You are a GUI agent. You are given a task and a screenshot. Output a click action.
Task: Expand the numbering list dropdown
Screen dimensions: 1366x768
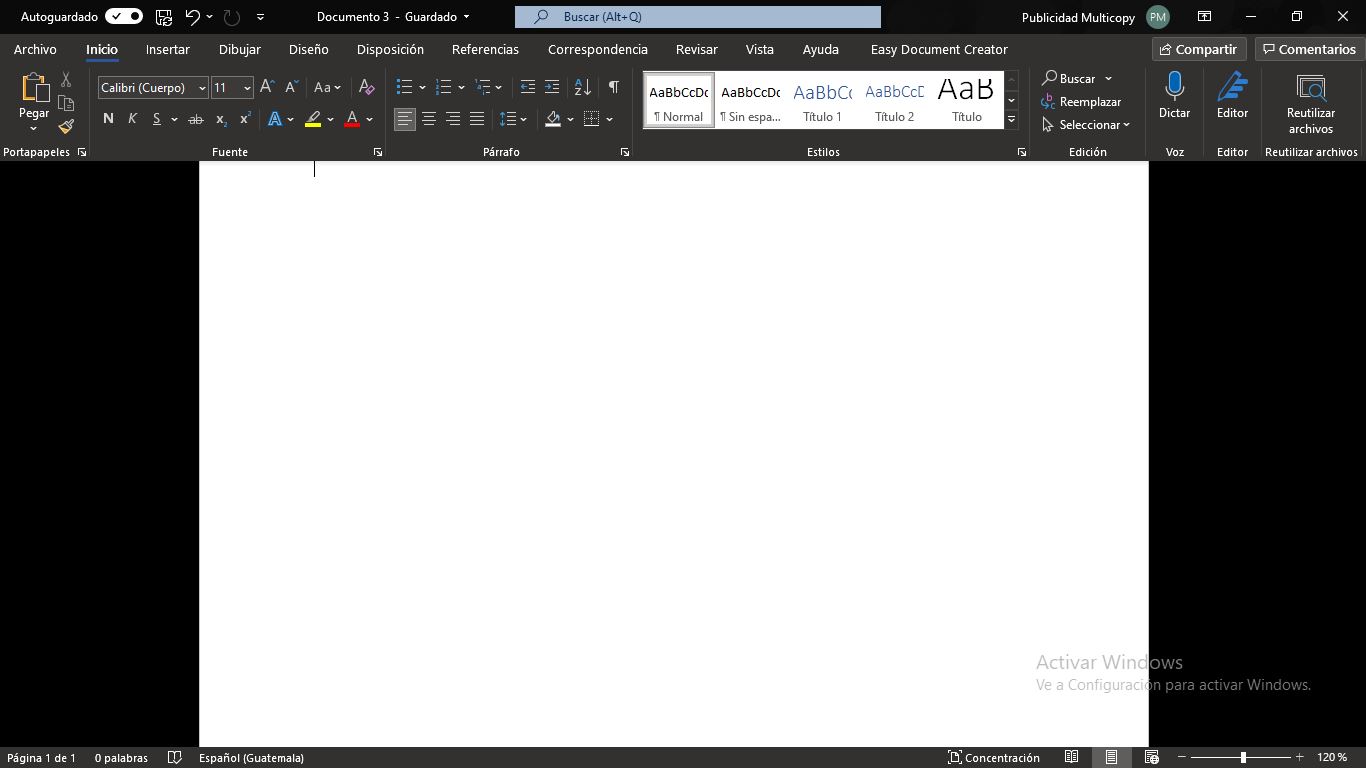(461, 88)
